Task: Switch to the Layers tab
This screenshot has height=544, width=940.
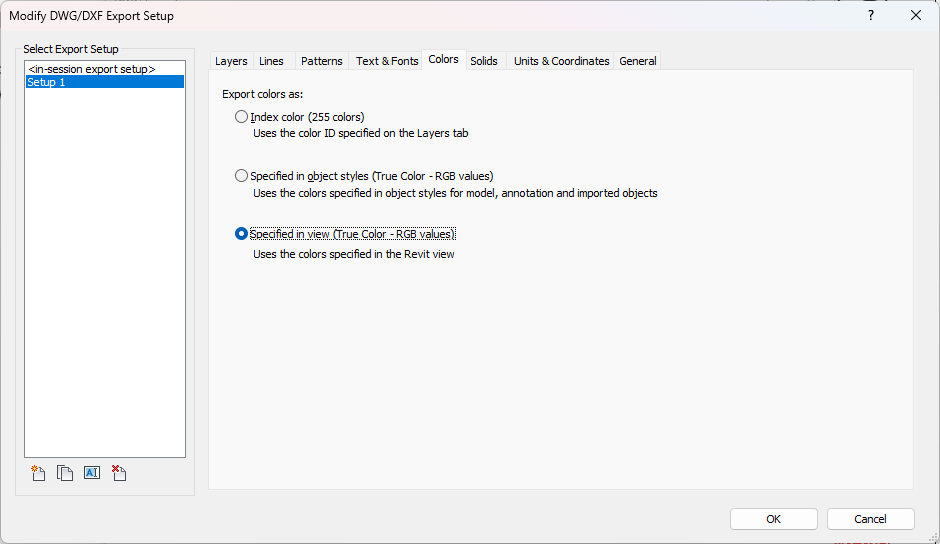Action: click(231, 61)
